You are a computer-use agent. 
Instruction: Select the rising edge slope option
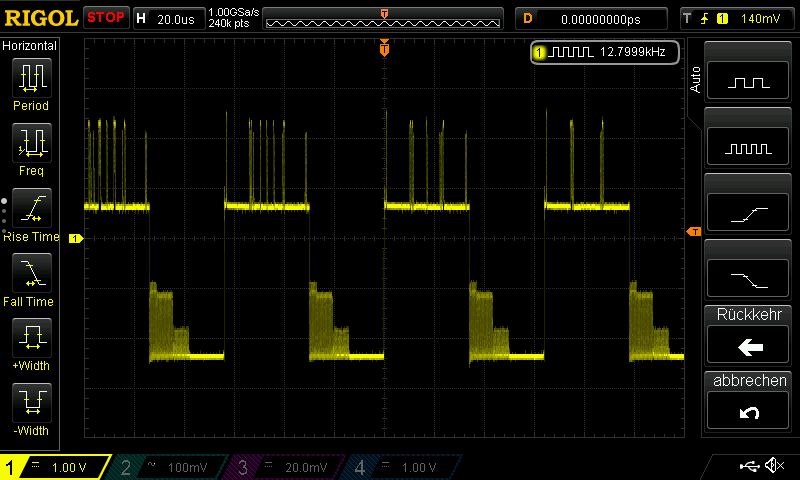[x=750, y=213]
